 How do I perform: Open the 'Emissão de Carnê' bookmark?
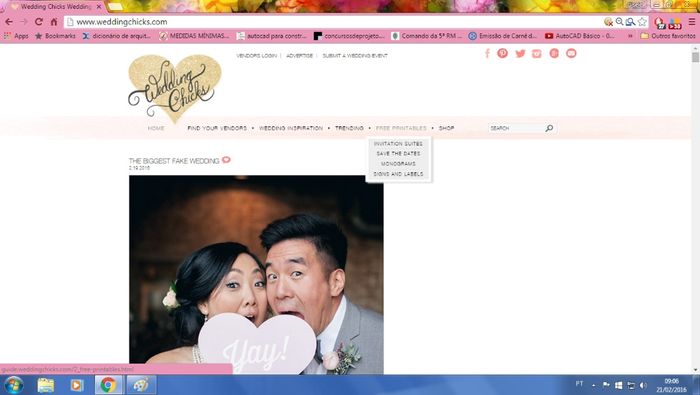pos(503,36)
